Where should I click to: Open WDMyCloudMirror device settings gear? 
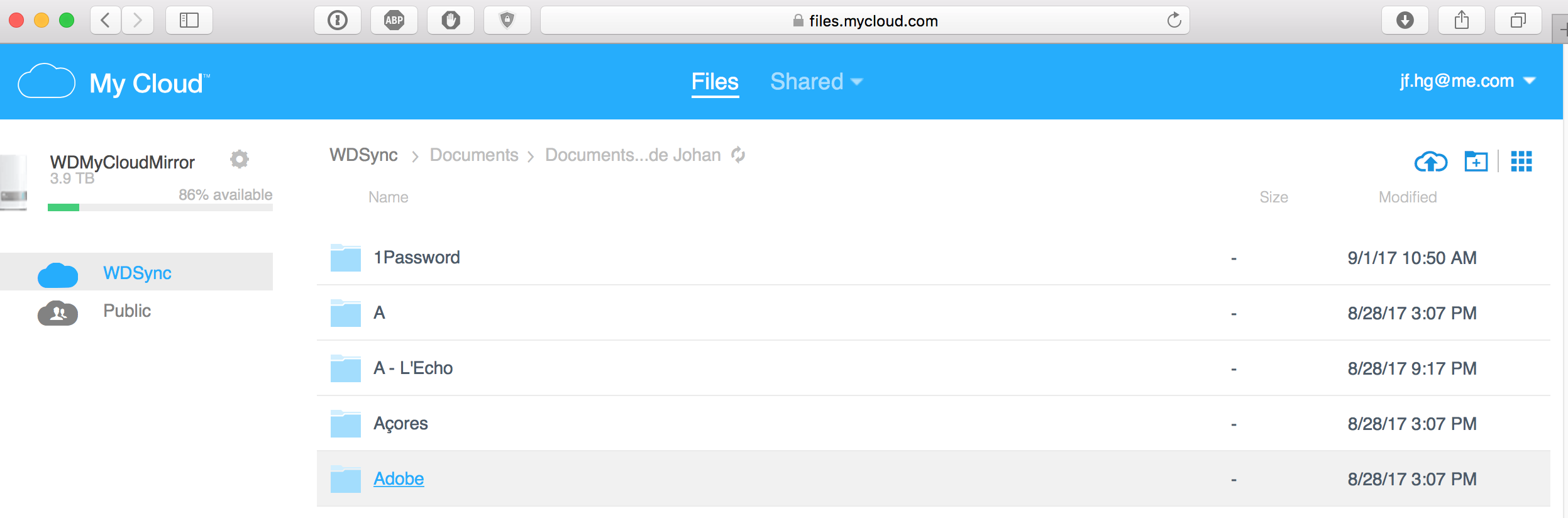239,159
